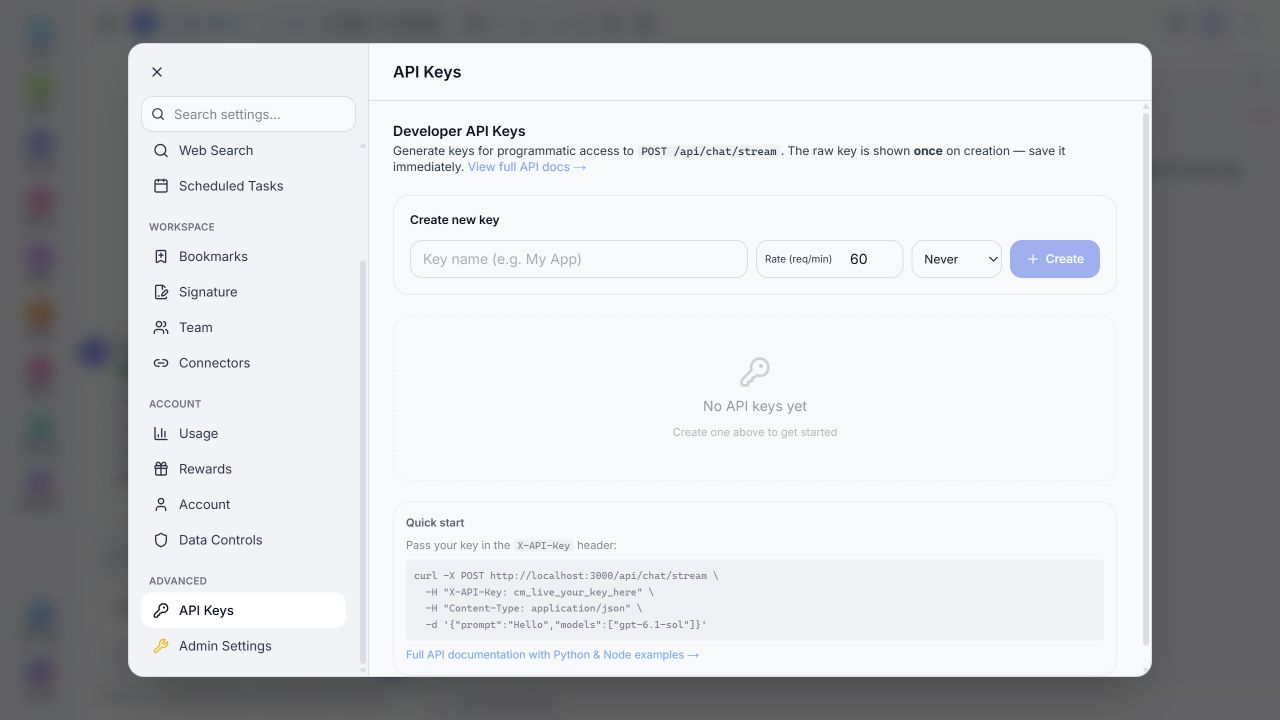Screen dimensions: 1280x720
Task: Click the API Keys key icon in sidebar
Action: [161, 611]
